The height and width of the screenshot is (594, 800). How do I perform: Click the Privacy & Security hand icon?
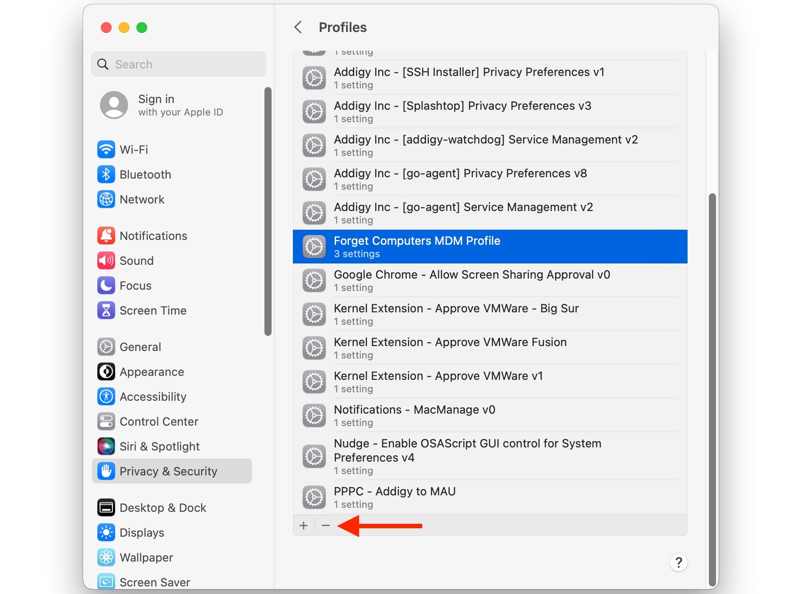[106, 471]
